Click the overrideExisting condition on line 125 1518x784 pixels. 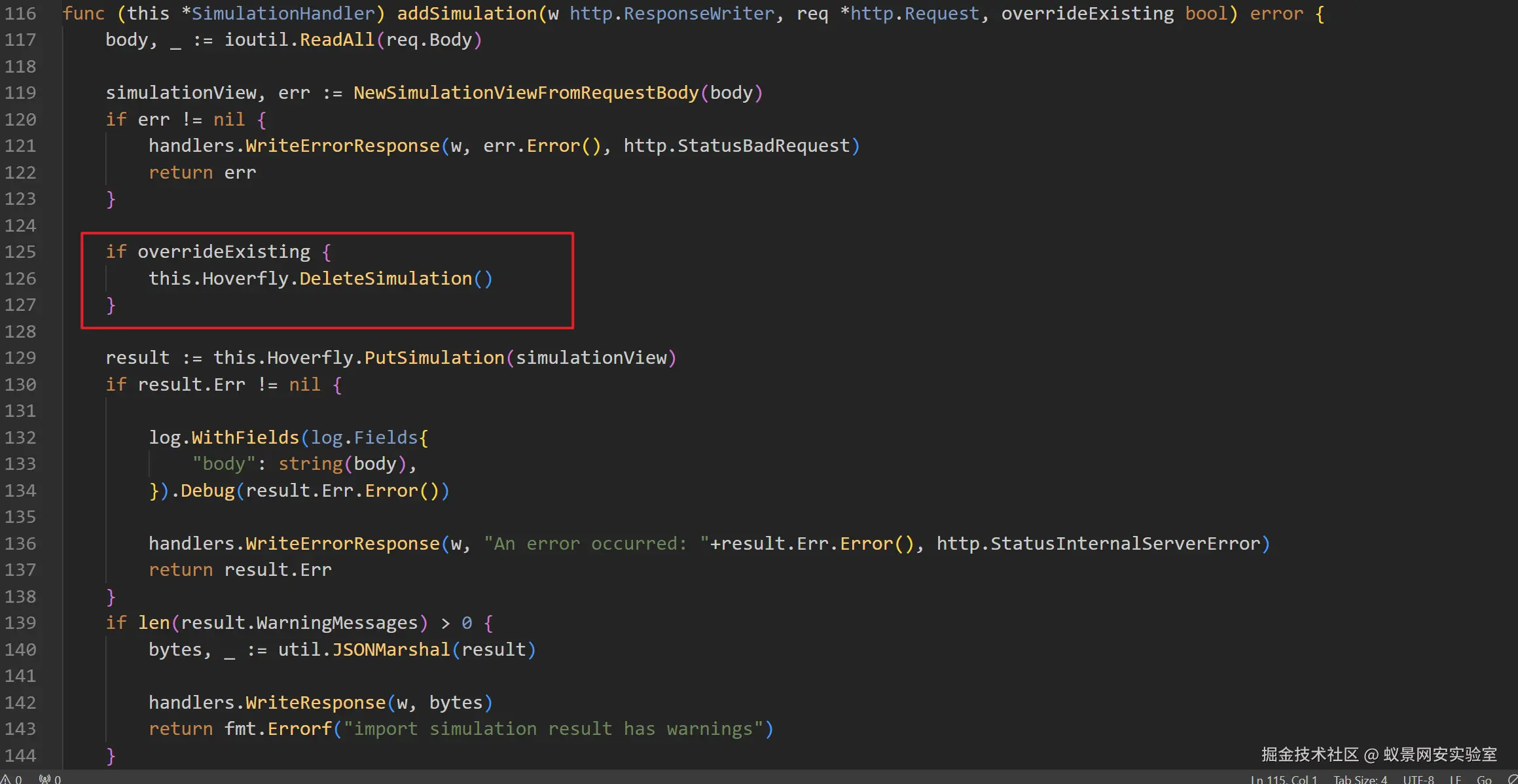pos(224,252)
